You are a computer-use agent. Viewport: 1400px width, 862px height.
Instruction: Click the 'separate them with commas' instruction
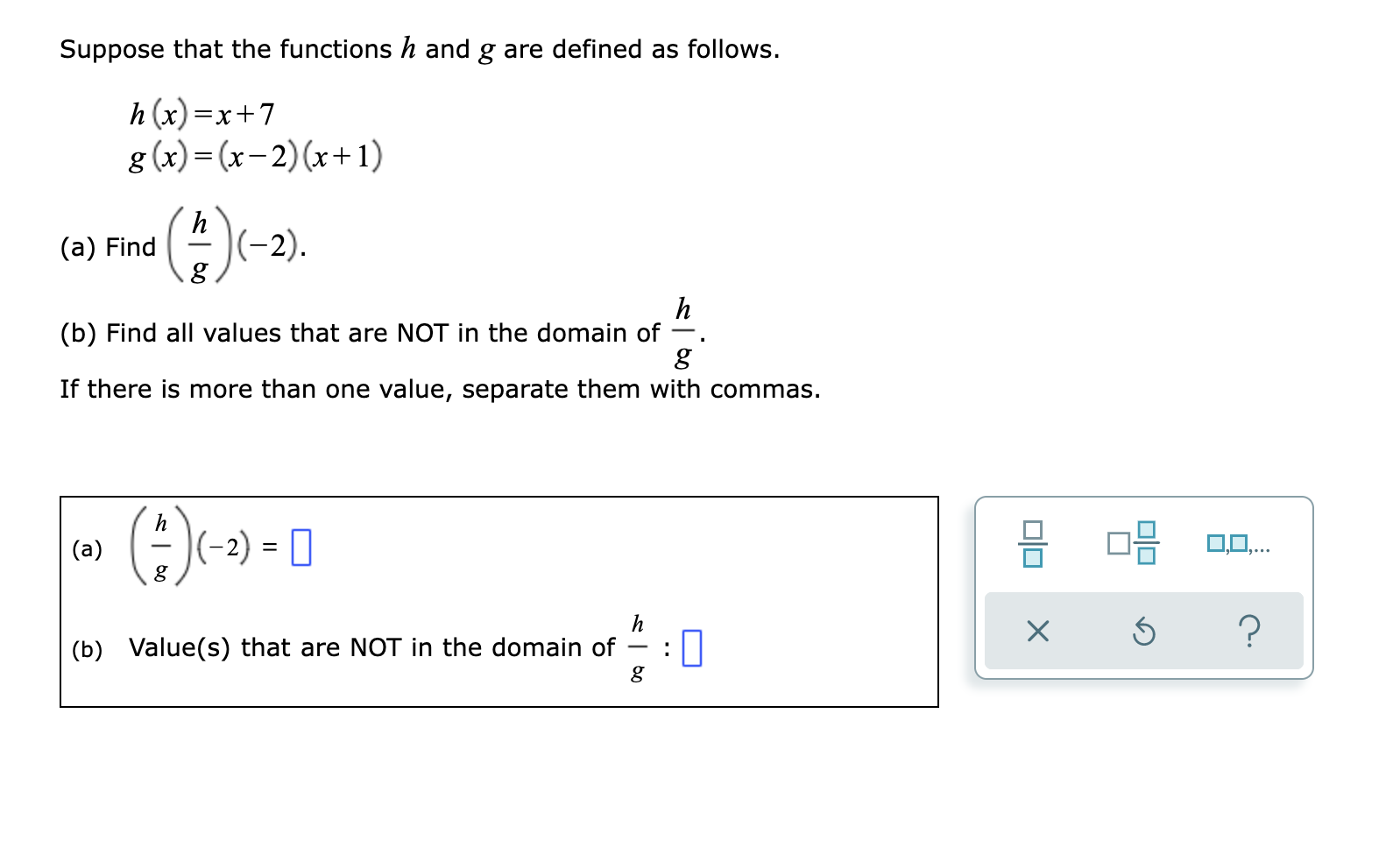pos(438,389)
